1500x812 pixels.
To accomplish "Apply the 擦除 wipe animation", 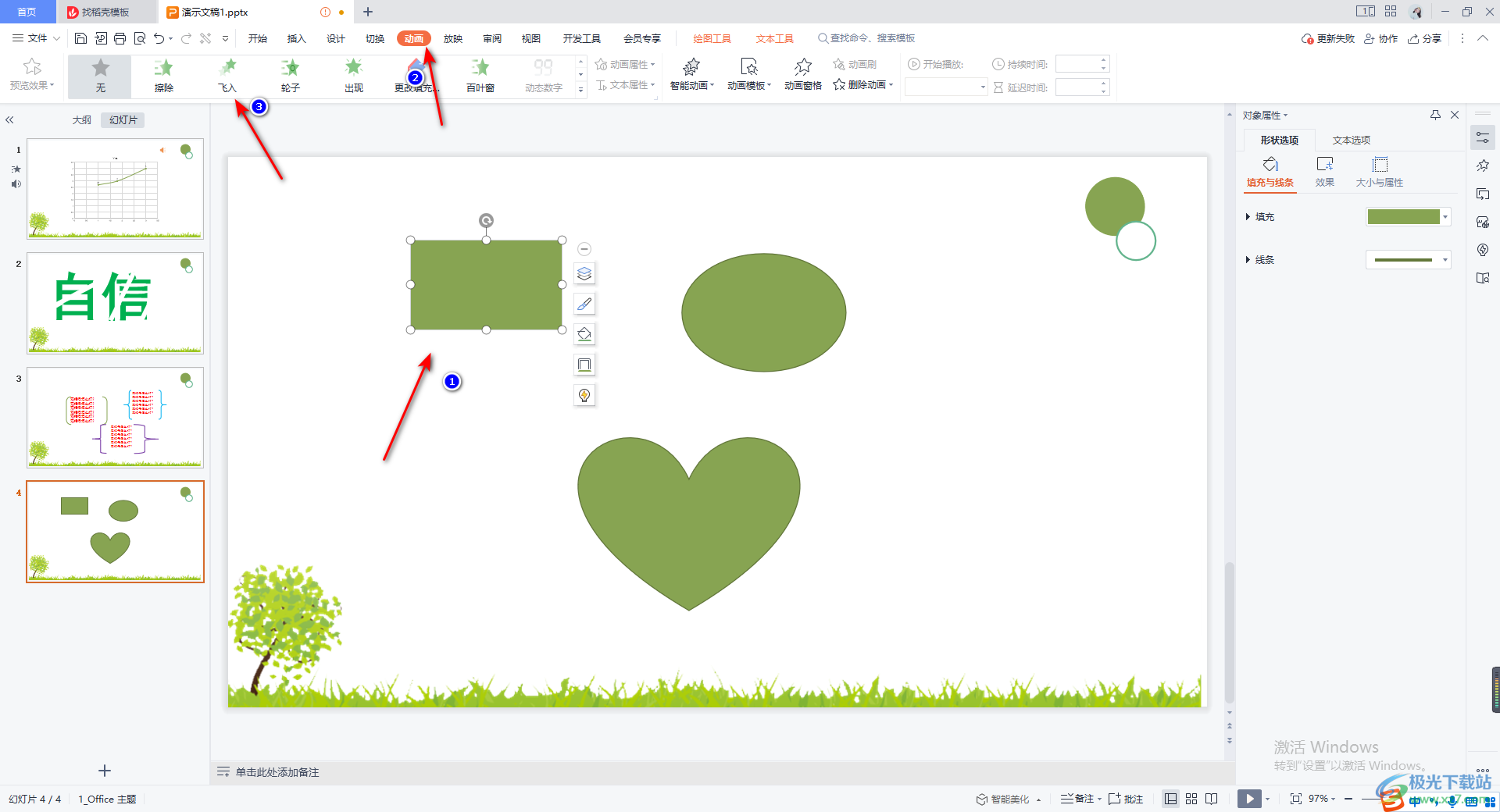I will point(163,76).
